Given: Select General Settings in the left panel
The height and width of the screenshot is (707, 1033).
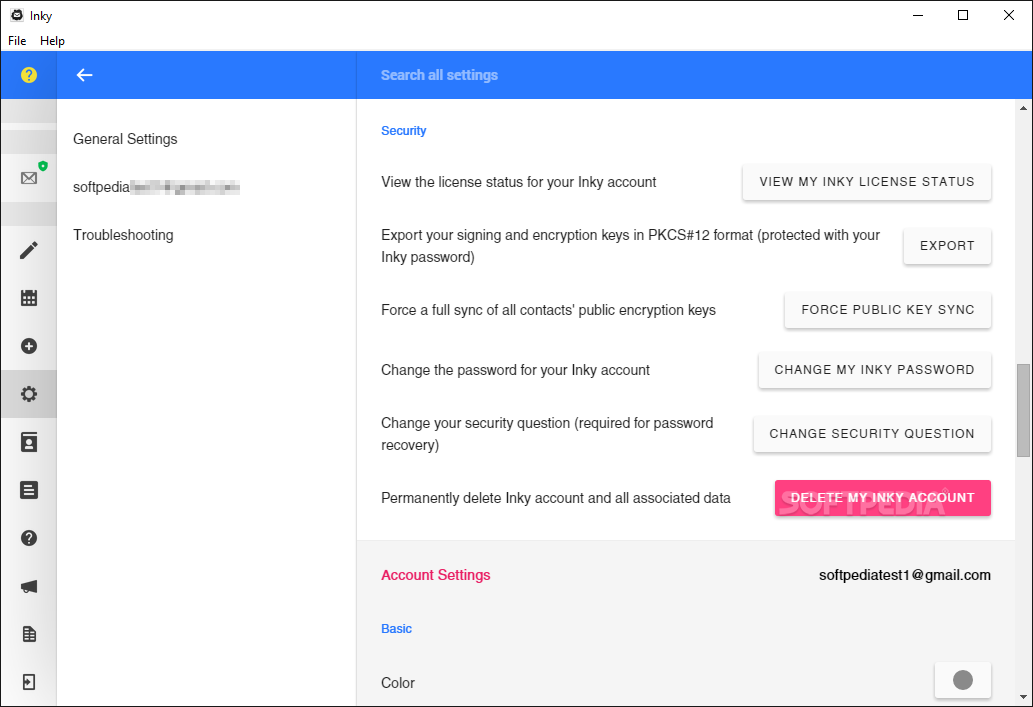Looking at the screenshot, I should [125, 139].
